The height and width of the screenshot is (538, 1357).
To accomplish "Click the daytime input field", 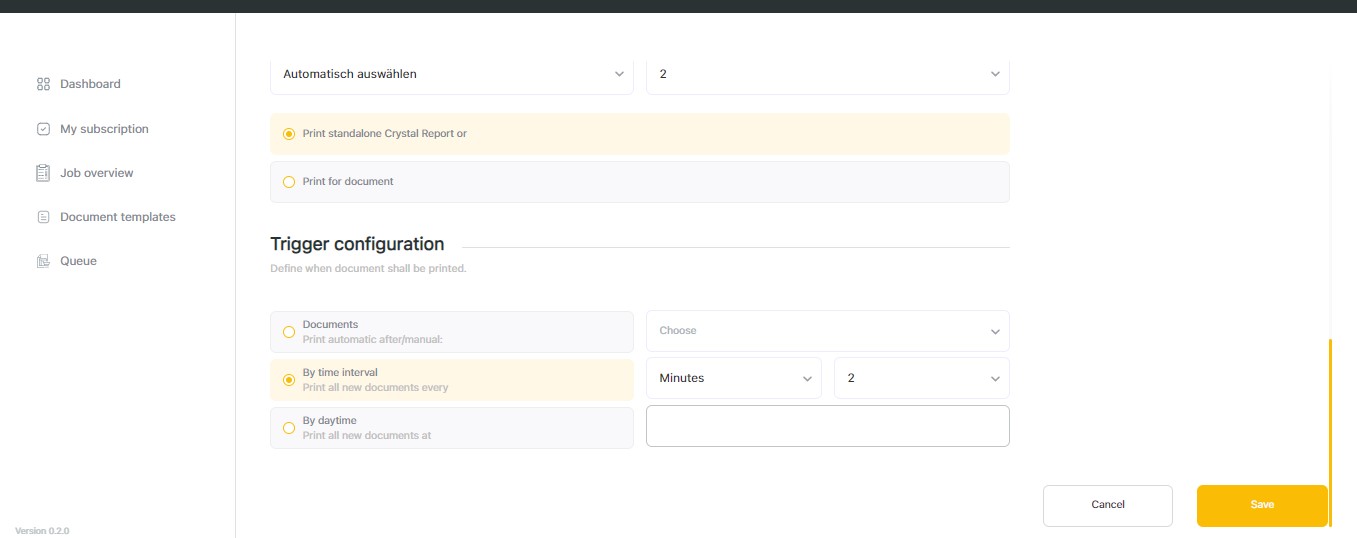I will pyautogui.click(x=827, y=426).
